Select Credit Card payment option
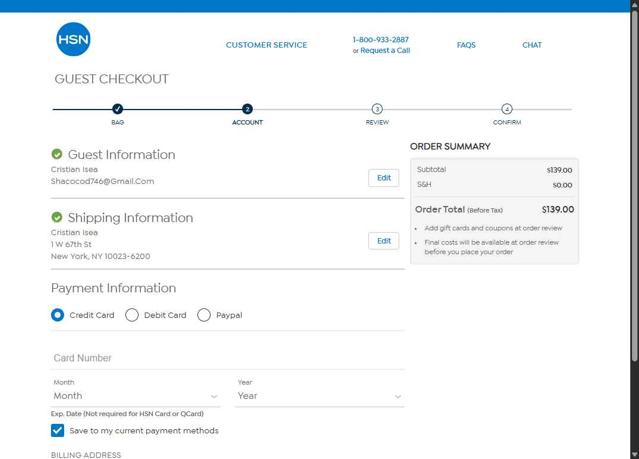 click(58, 315)
